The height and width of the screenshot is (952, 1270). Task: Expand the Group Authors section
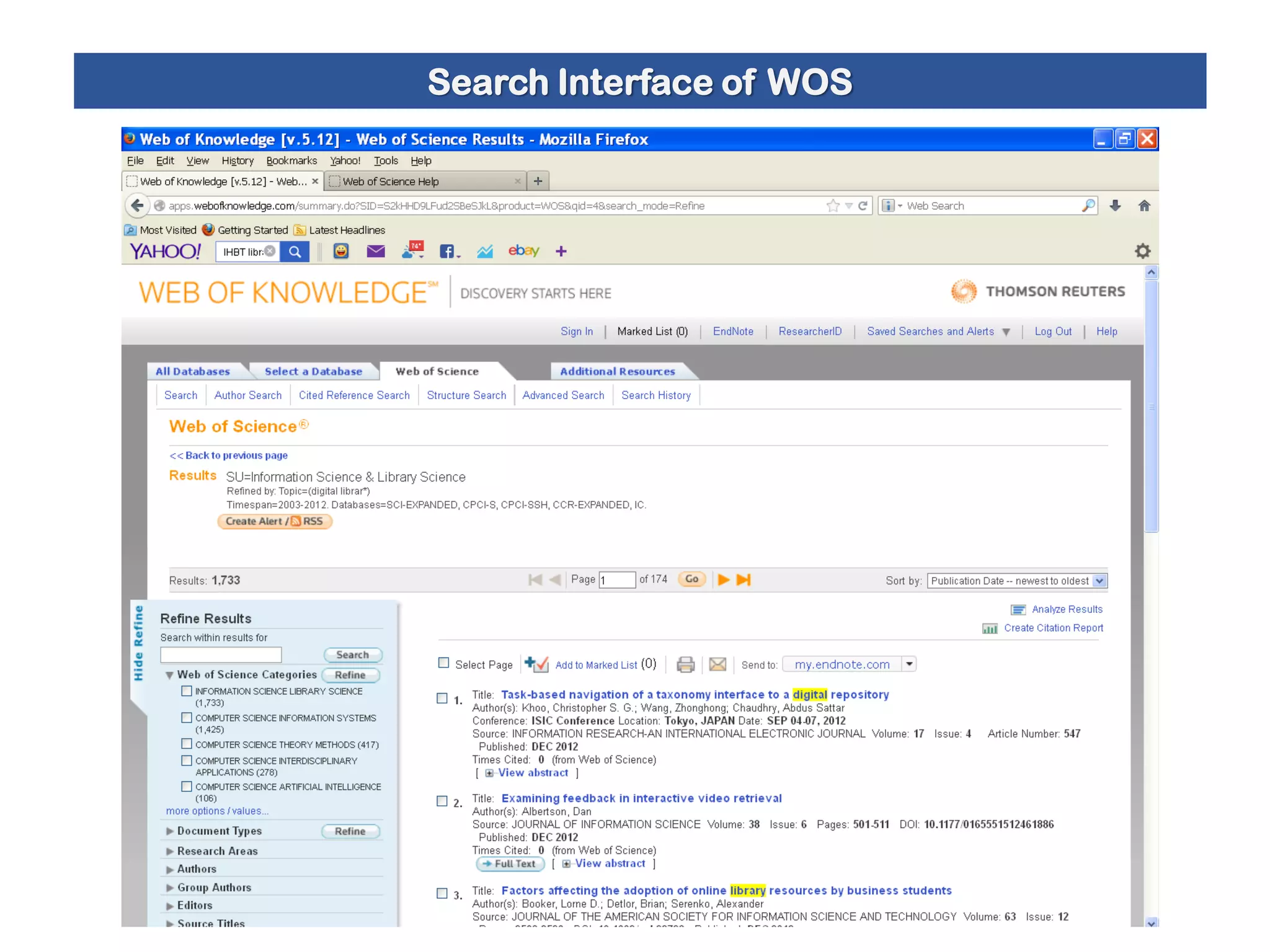[169, 888]
